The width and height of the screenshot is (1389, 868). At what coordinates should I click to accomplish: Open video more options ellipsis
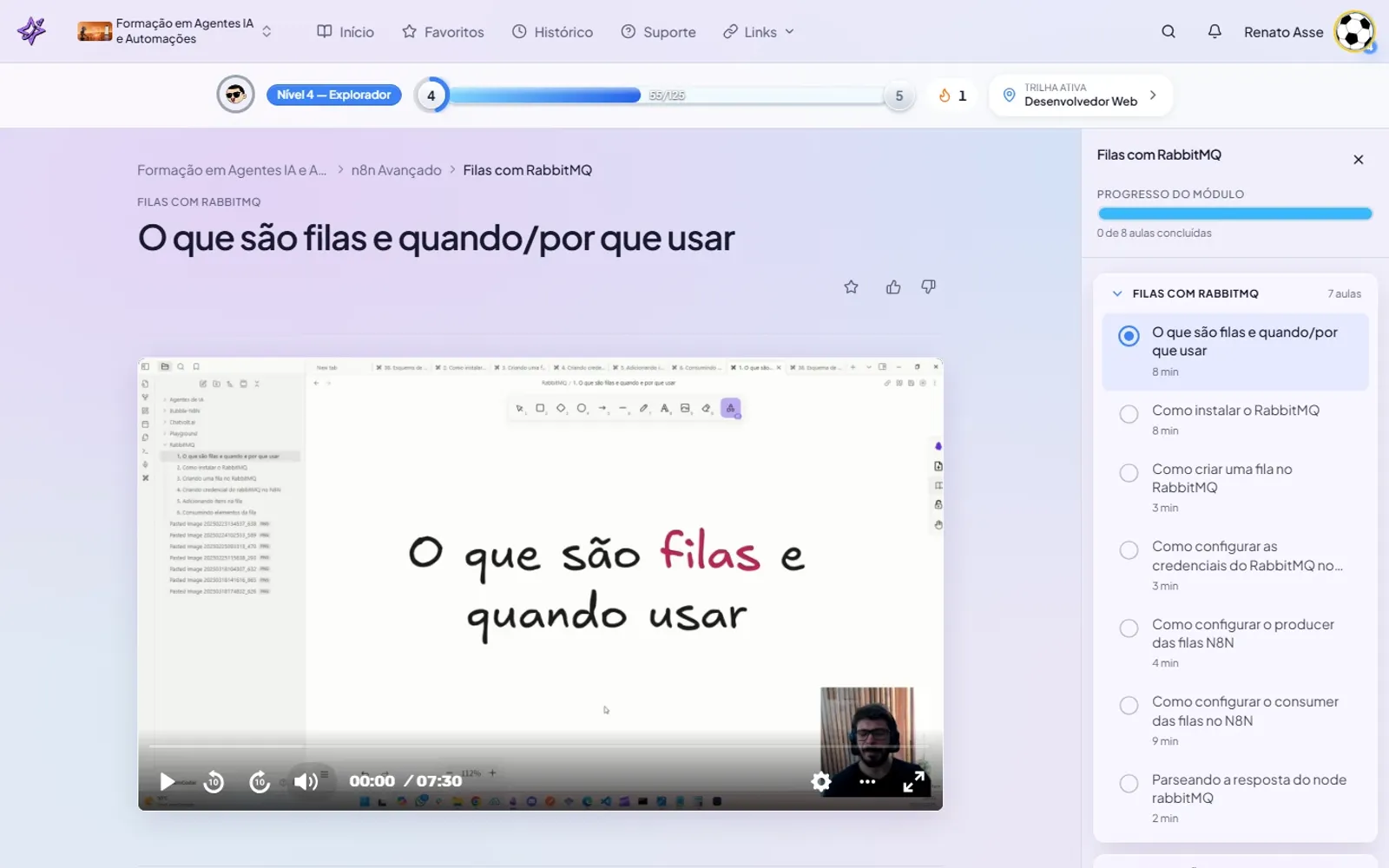tap(867, 781)
